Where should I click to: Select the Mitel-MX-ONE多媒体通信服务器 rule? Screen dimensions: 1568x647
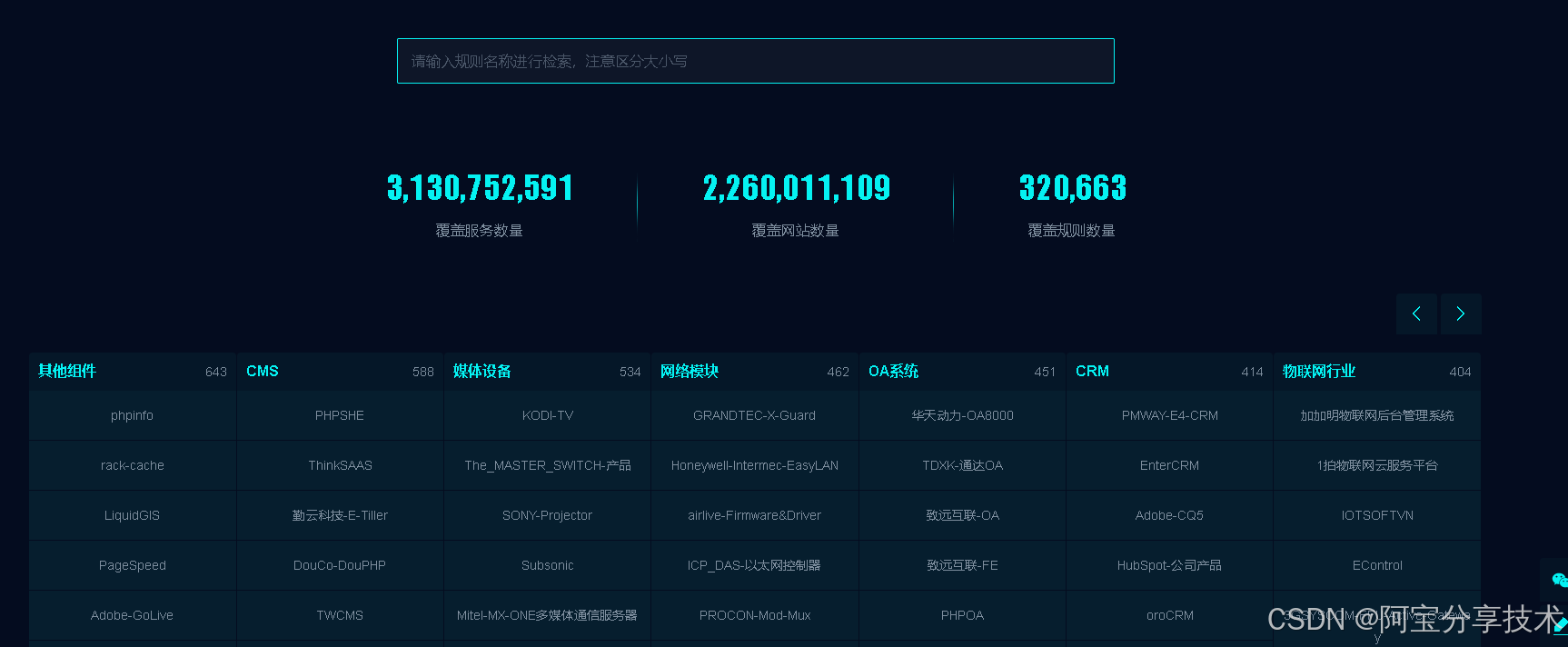547,615
